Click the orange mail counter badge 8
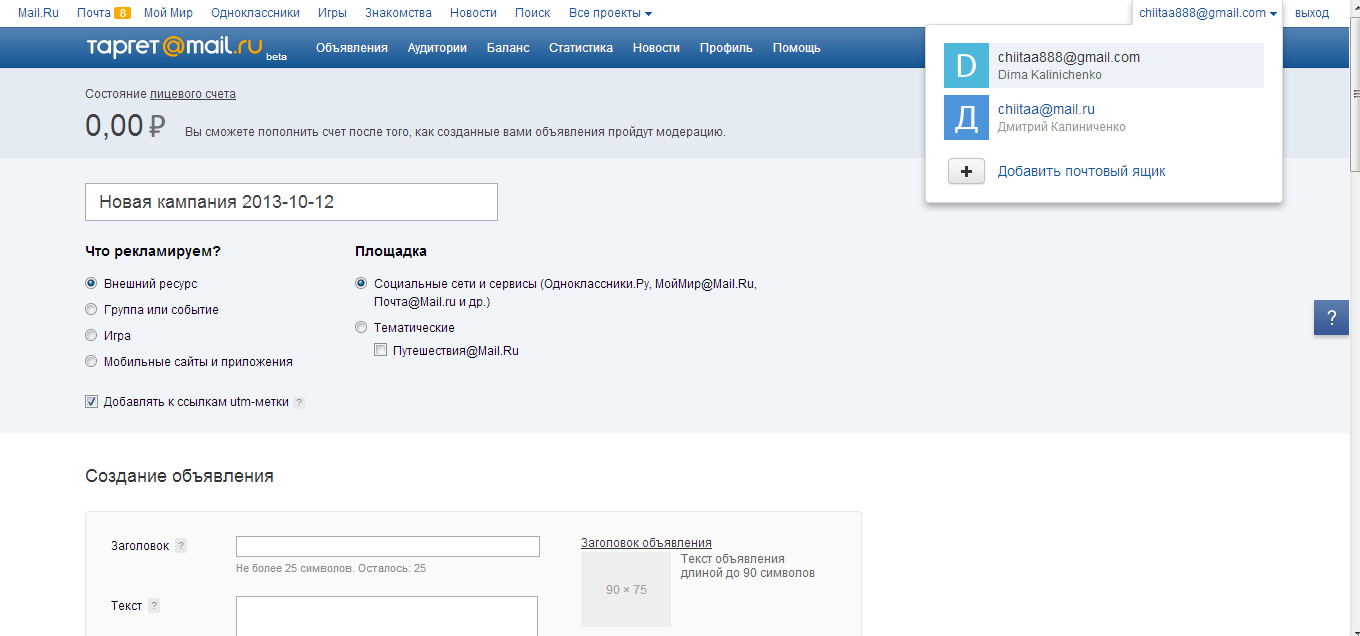The height and width of the screenshot is (636, 1360). pyautogui.click(x=122, y=13)
